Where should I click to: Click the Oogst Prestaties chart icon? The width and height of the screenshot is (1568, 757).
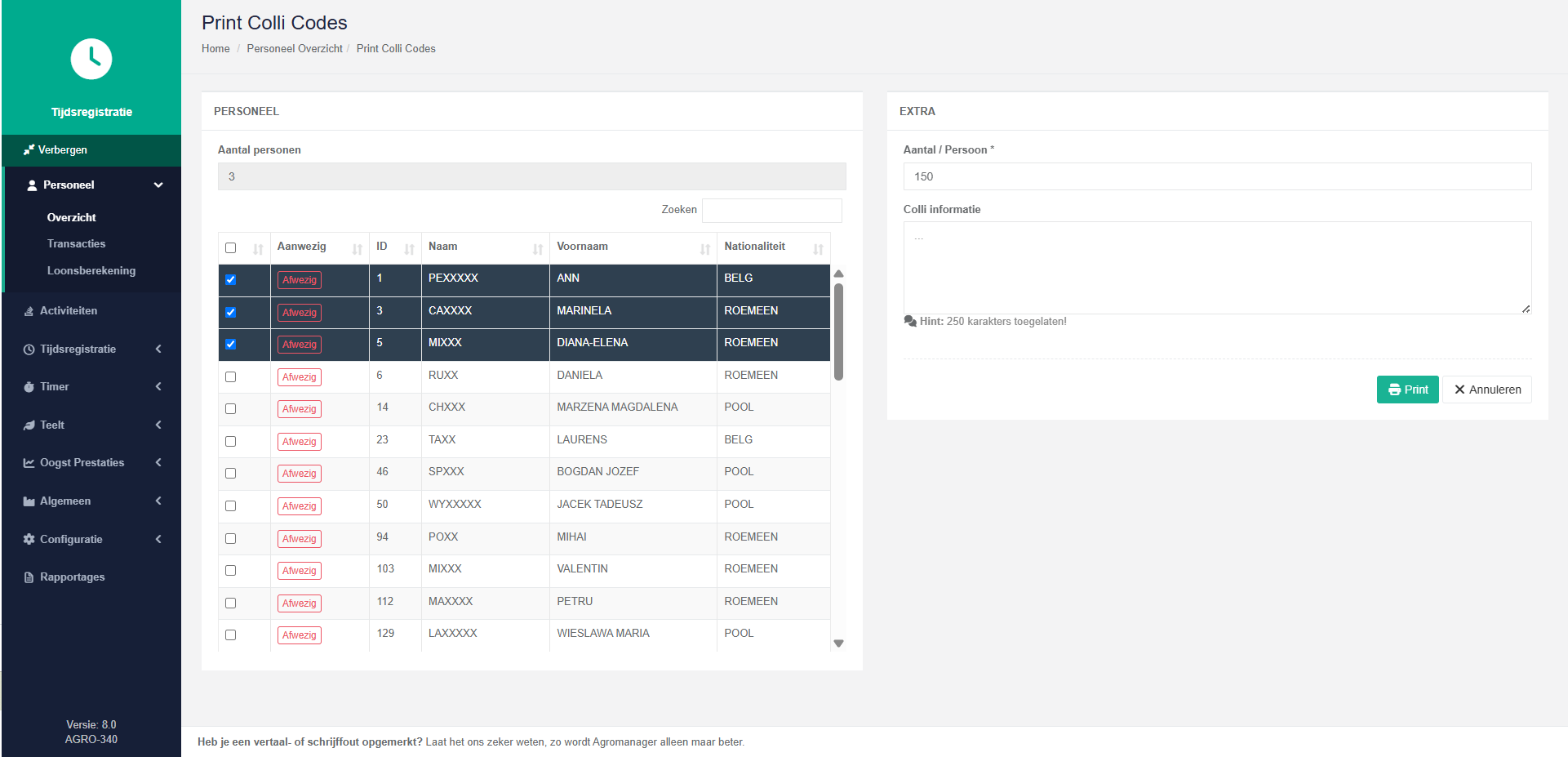coord(29,463)
